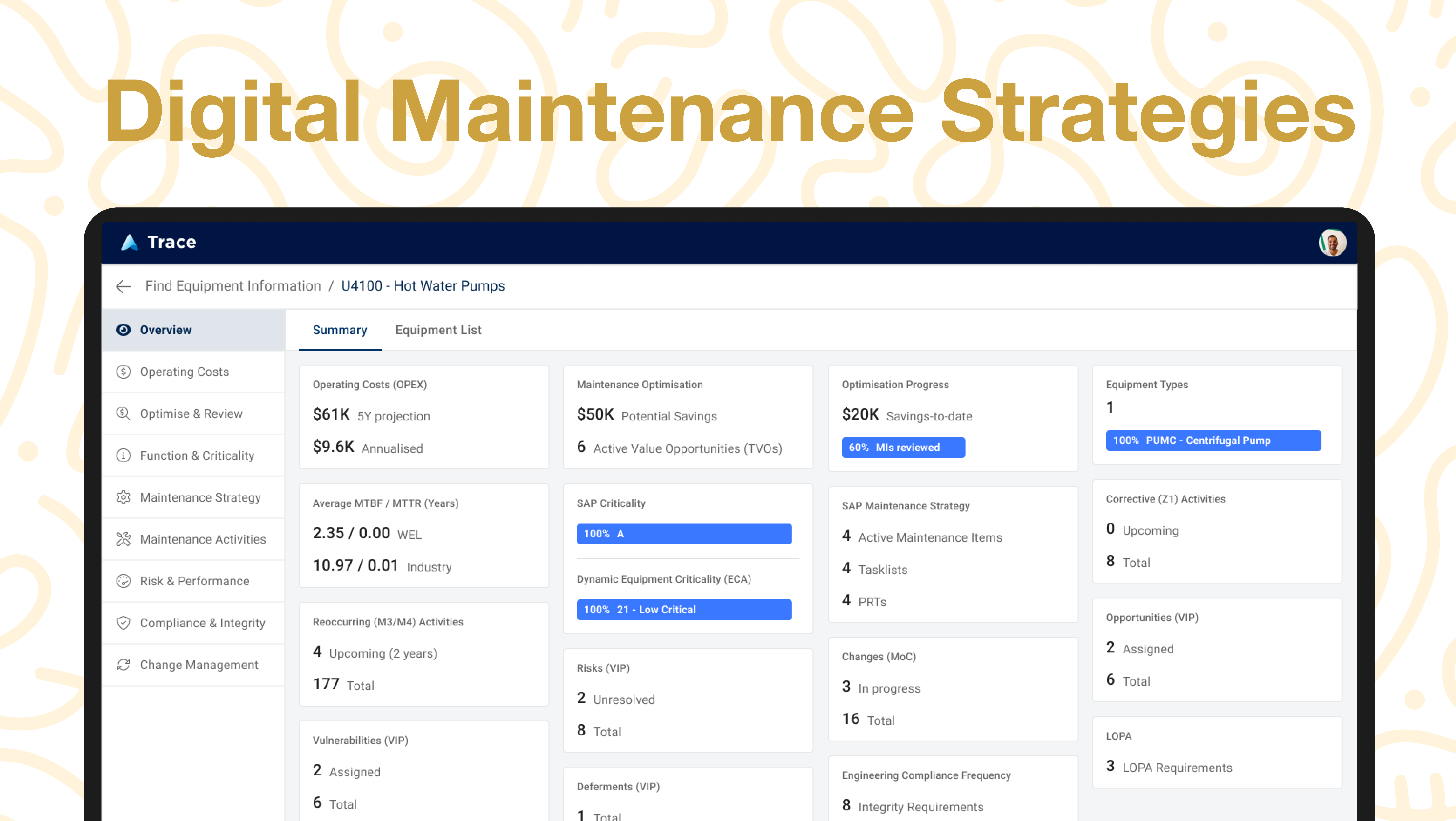The image size is (1456, 821).
Task: Open Maintenance Activities page
Action: (193, 539)
